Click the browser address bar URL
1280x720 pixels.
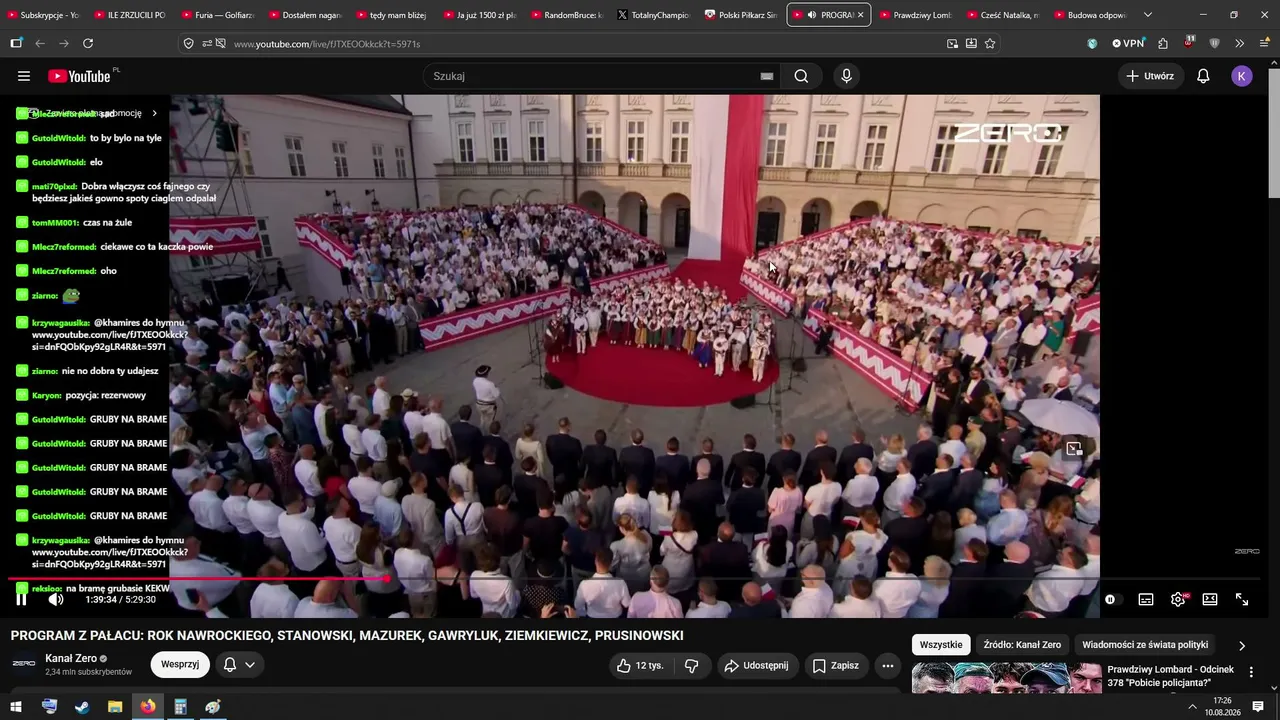327,44
